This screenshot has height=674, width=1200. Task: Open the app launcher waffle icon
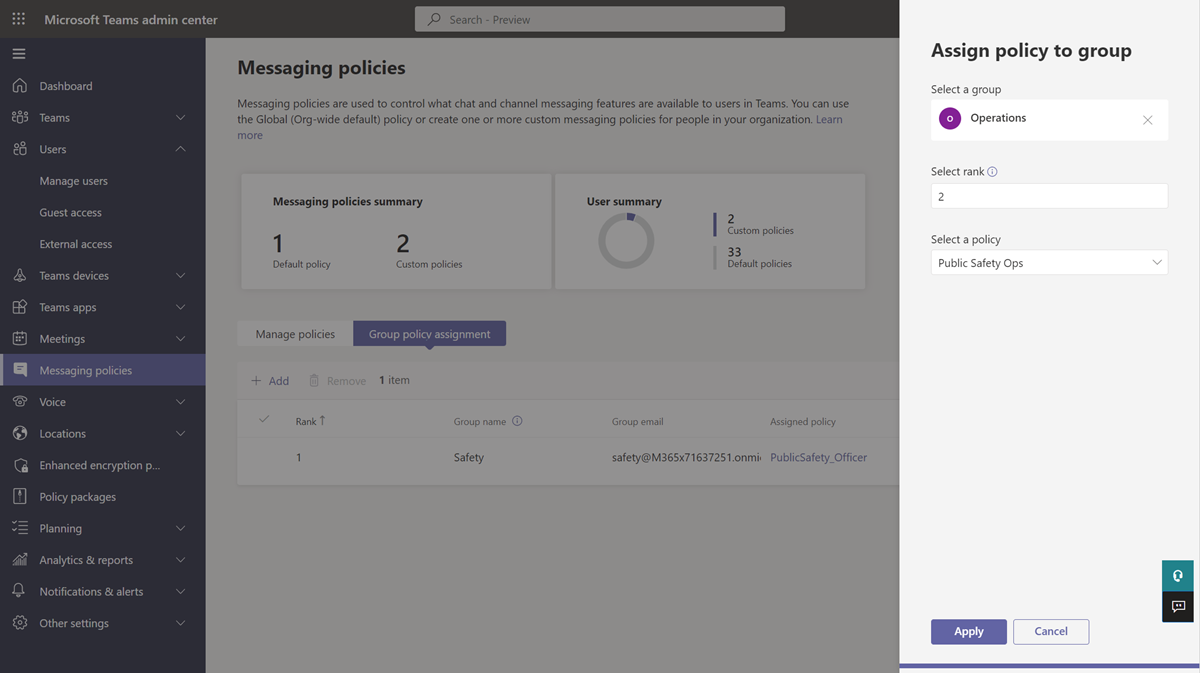(19, 19)
